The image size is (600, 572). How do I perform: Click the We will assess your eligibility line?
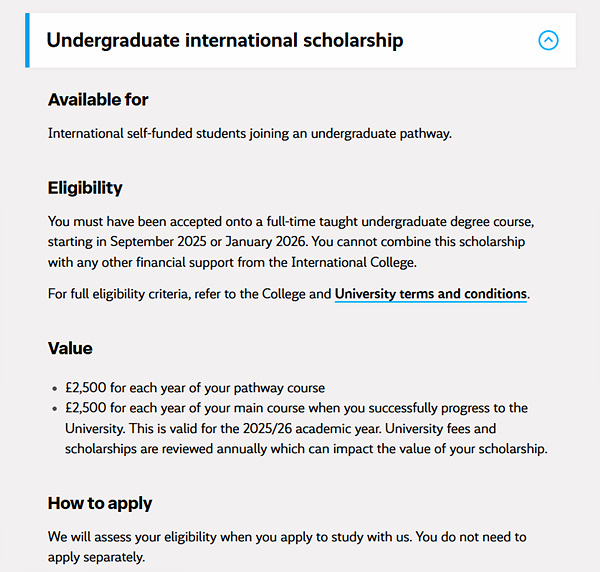[287, 537]
